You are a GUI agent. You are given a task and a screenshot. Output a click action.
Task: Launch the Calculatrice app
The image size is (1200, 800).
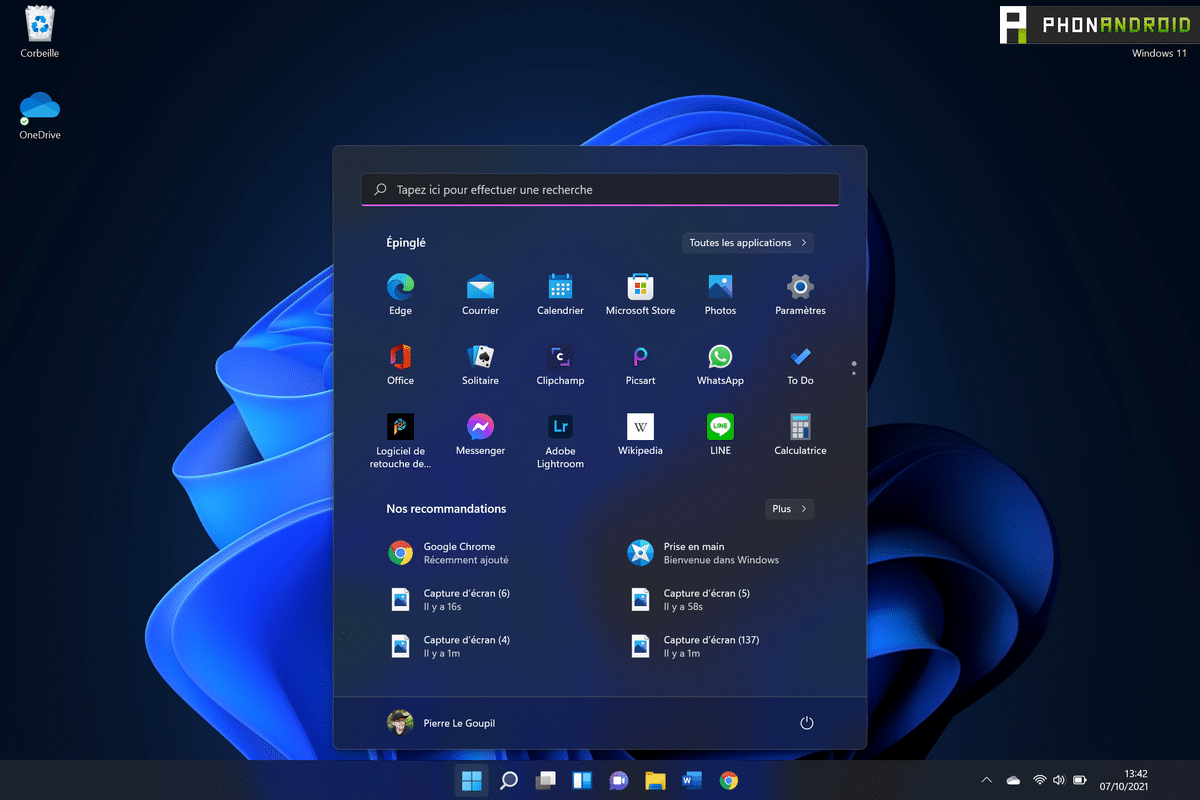(x=800, y=433)
